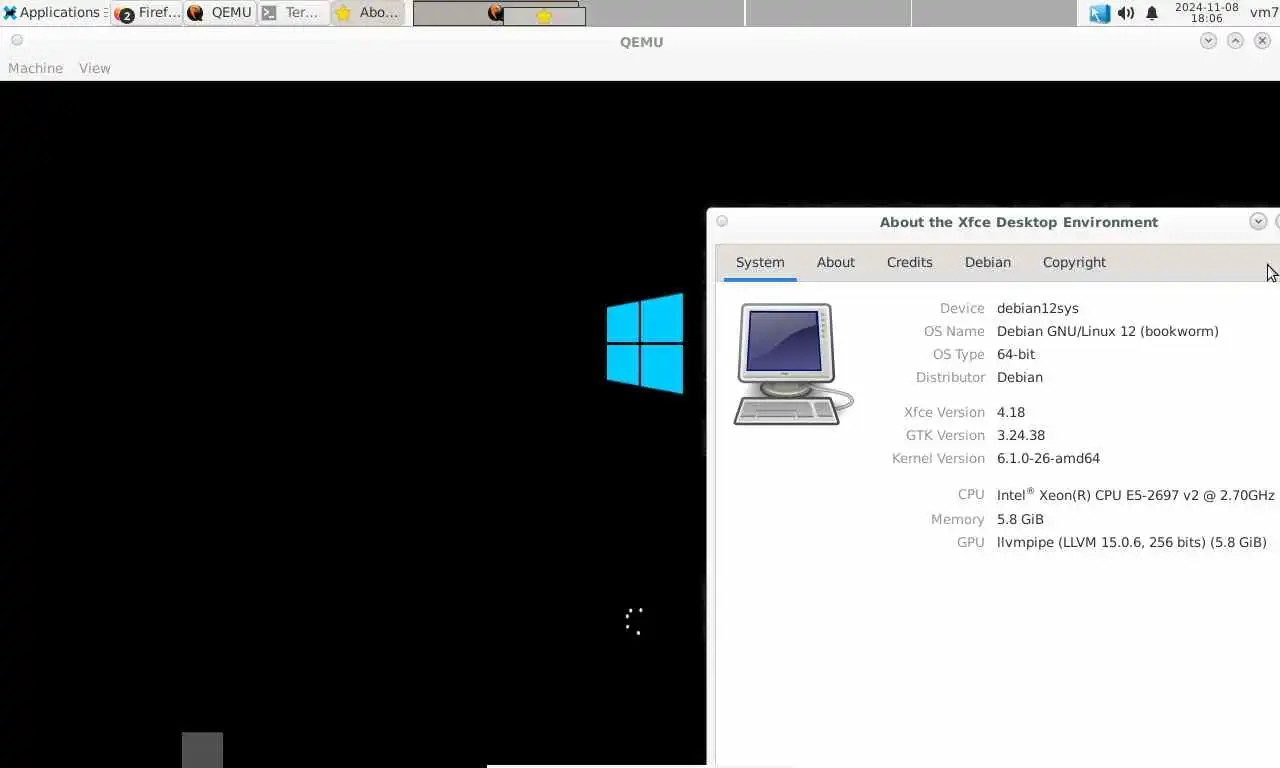Click the Memory value 5.8 GiB

pyautogui.click(x=1020, y=520)
